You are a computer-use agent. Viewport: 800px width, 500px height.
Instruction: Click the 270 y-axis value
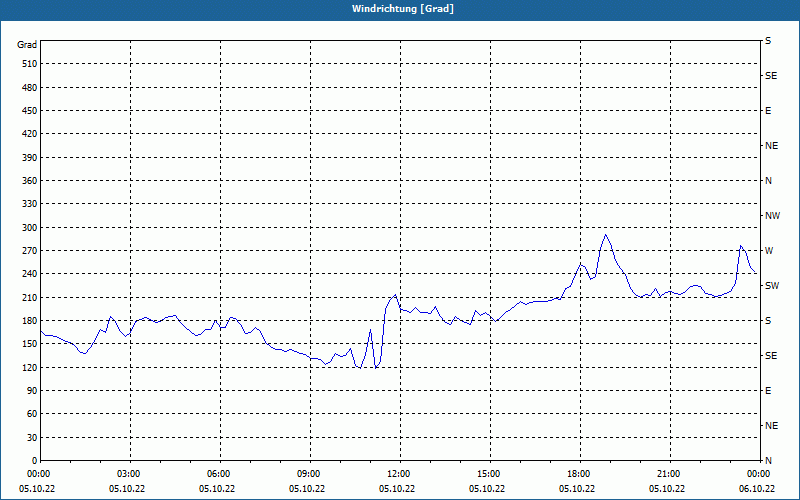pos(30,251)
